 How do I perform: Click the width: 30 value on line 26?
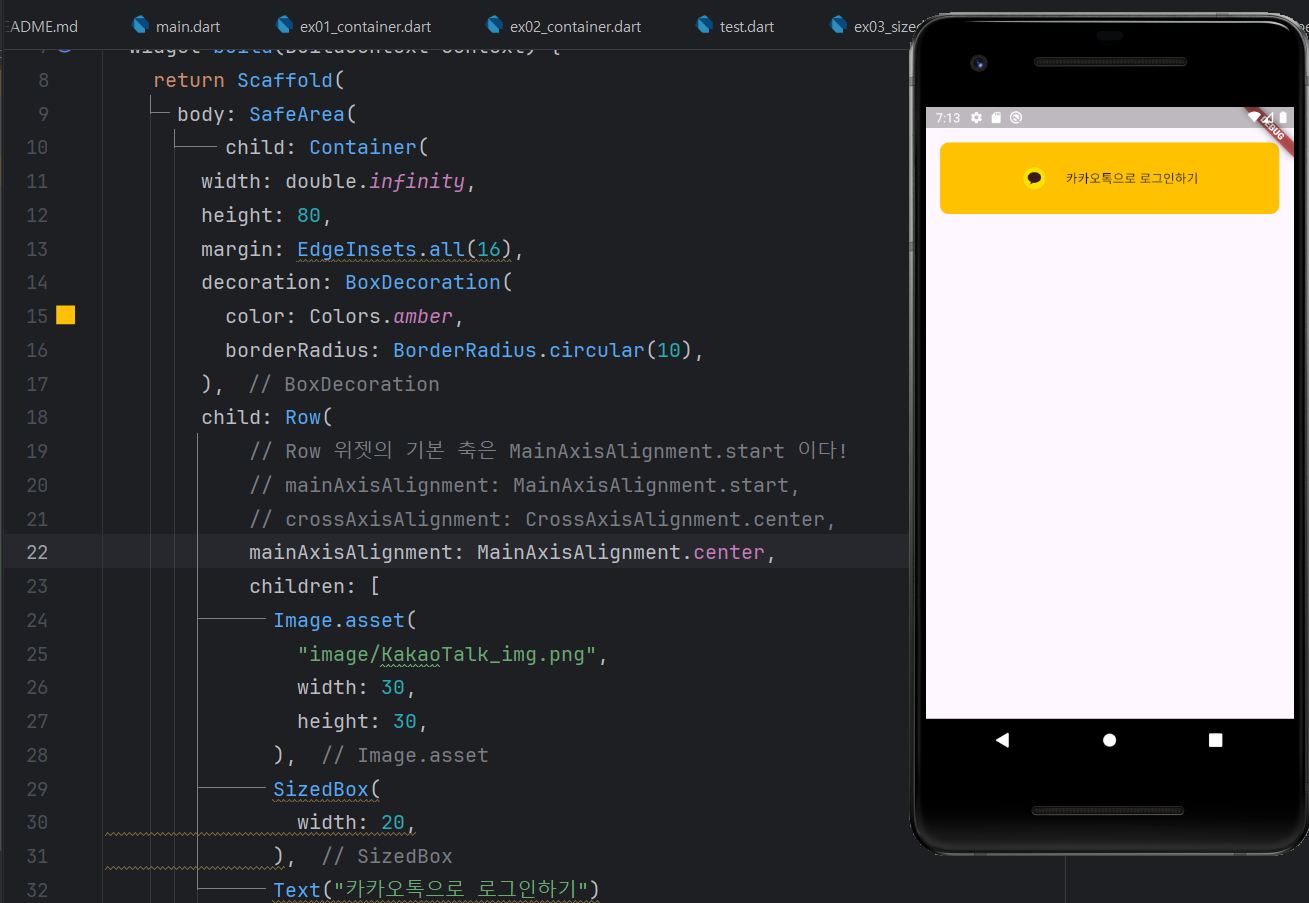(393, 687)
